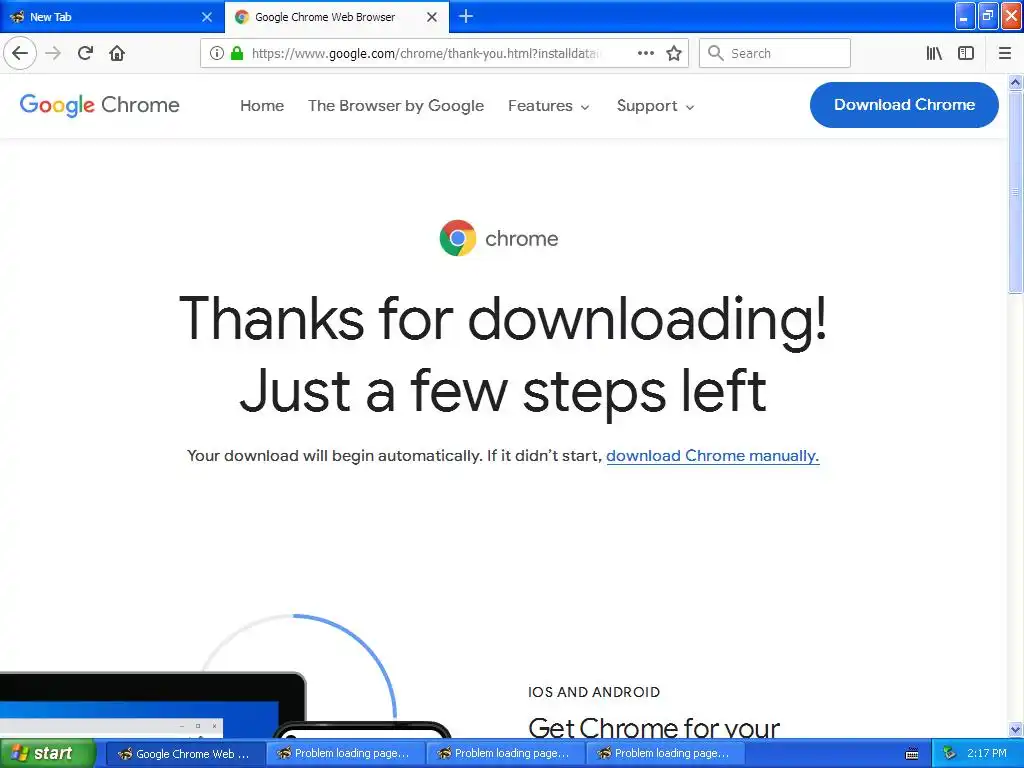Close the New Tab tab

206,17
